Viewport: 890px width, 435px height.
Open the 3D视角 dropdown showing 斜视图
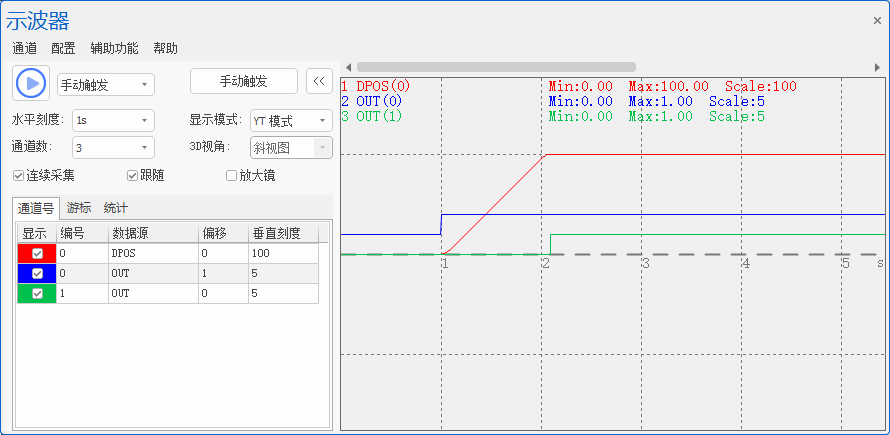(291, 148)
